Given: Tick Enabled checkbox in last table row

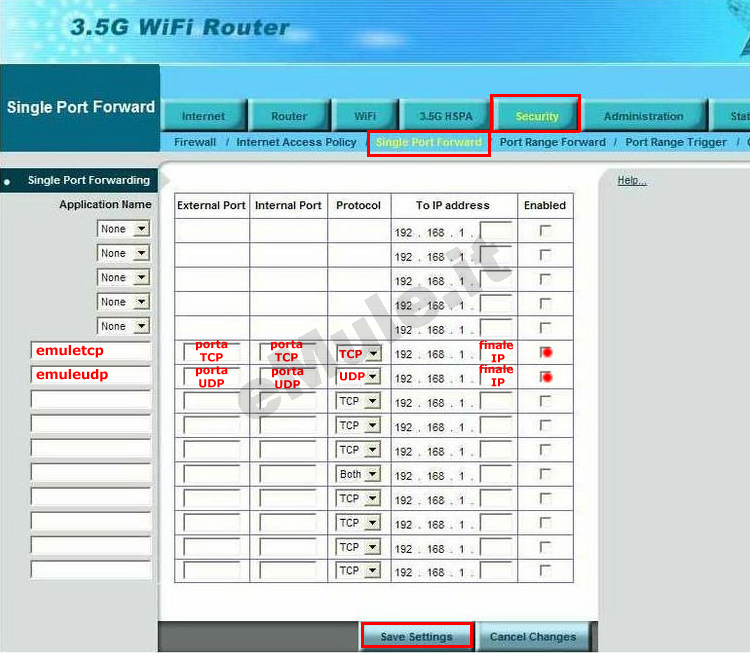Looking at the screenshot, I should (545, 571).
